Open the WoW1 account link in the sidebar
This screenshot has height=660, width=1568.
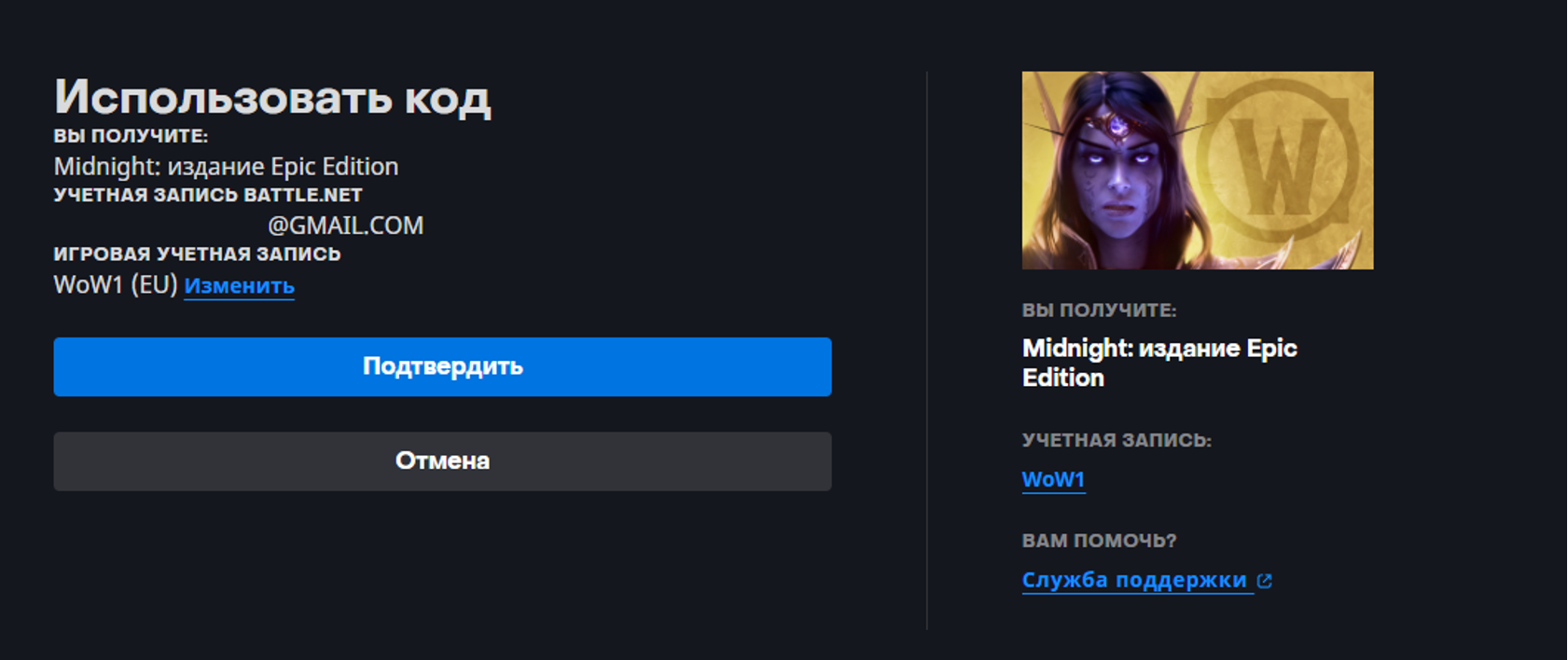pos(1053,479)
